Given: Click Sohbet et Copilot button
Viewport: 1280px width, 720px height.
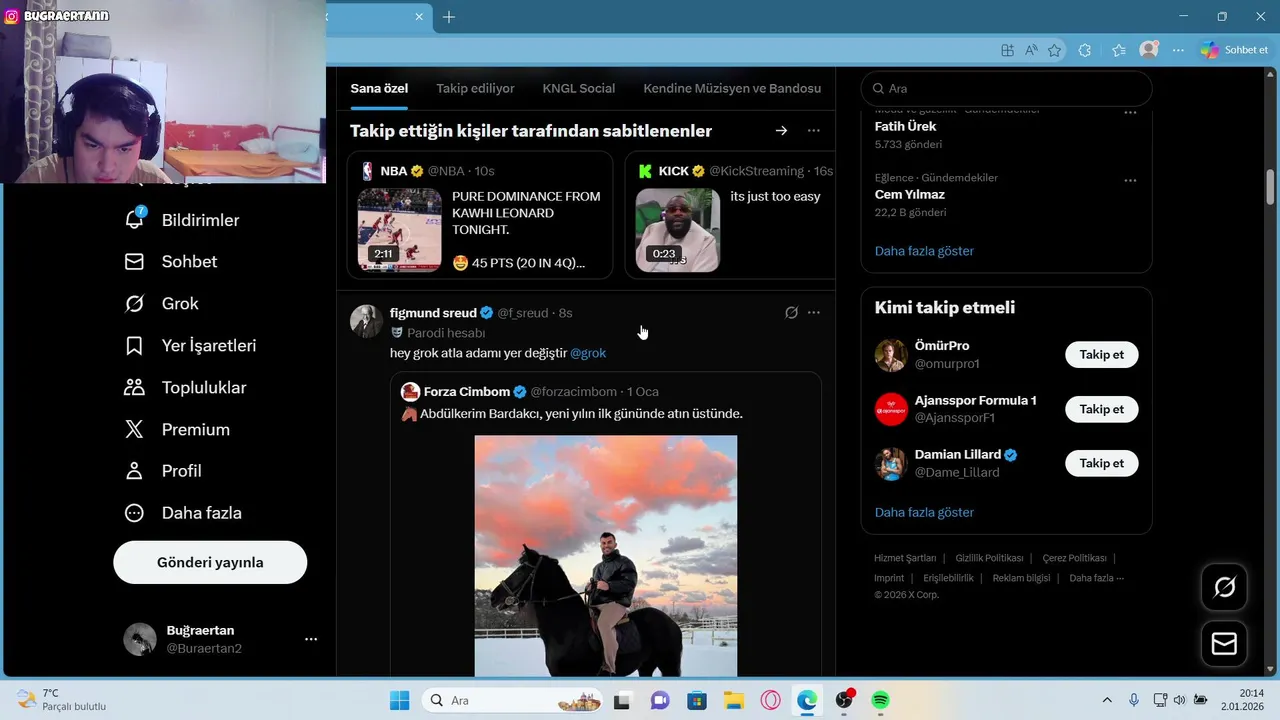Looking at the screenshot, I should pyautogui.click(x=1234, y=50).
